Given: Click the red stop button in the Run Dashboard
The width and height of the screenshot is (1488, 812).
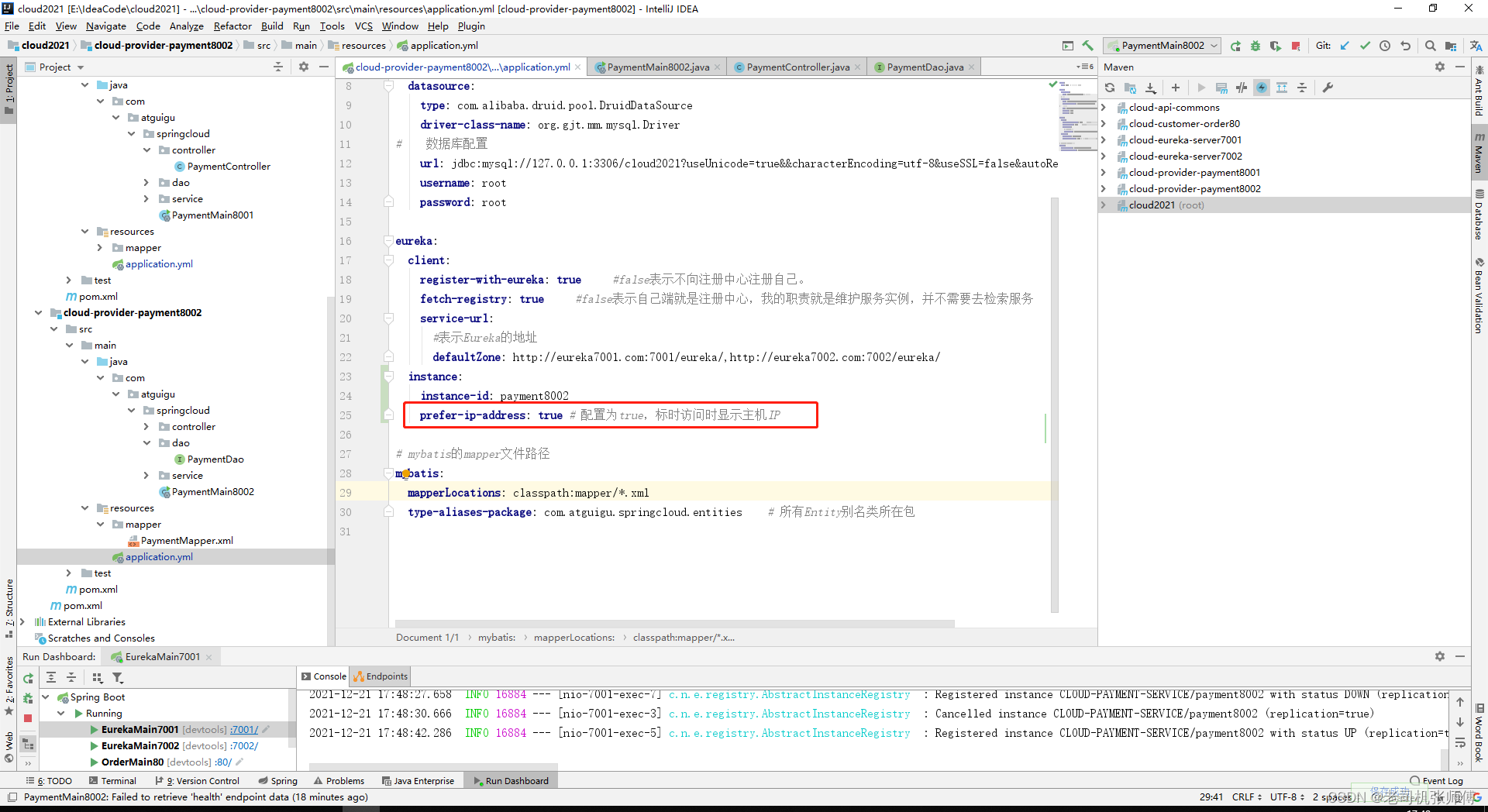Looking at the screenshot, I should 28,718.
